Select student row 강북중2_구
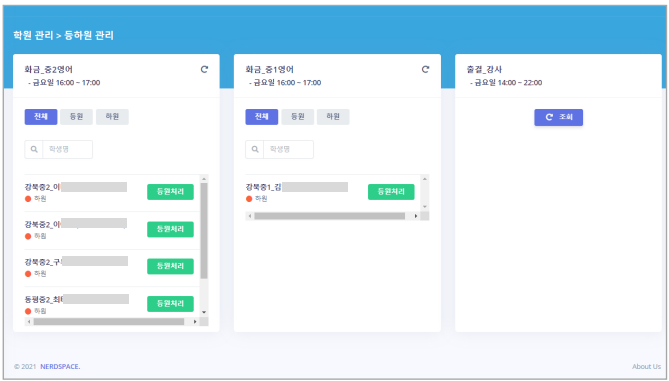 tap(112, 268)
